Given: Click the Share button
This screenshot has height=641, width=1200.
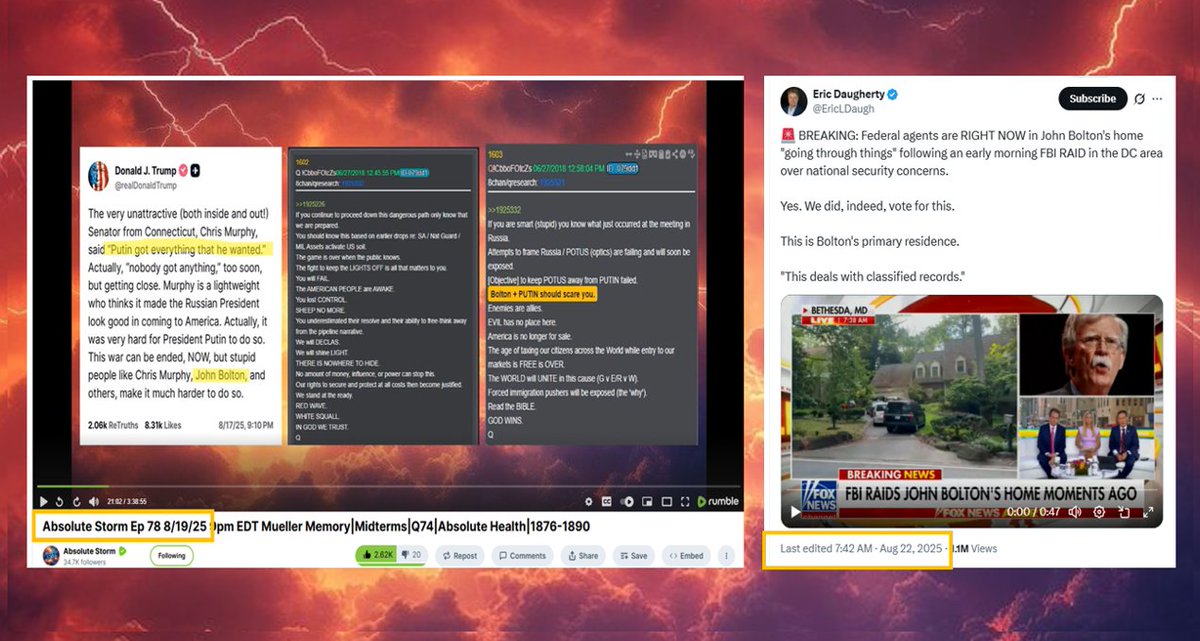Looking at the screenshot, I should click(x=582, y=555).
